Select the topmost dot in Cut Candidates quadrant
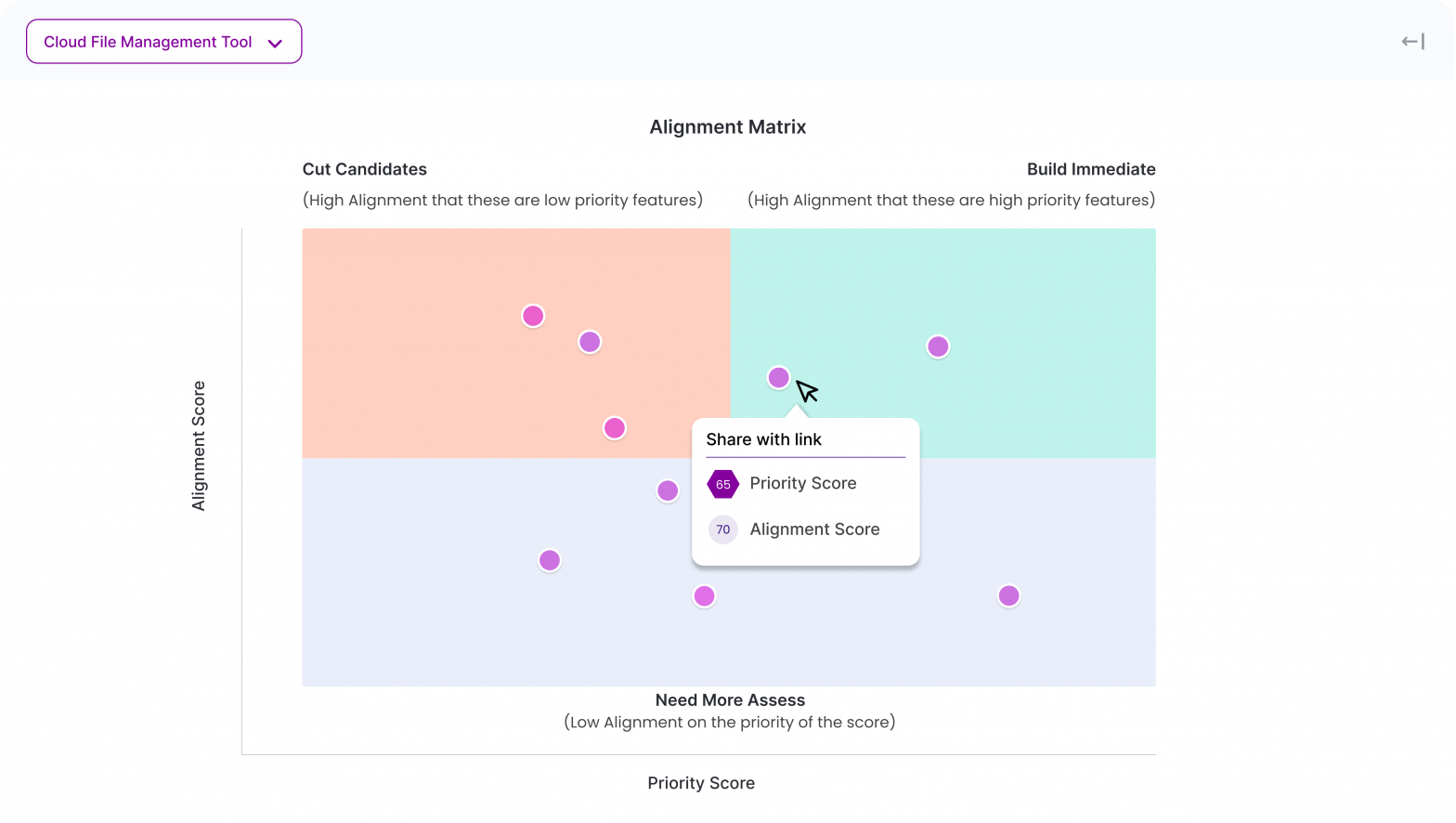This screenshot has height=823, width=1456. (533, 316)
